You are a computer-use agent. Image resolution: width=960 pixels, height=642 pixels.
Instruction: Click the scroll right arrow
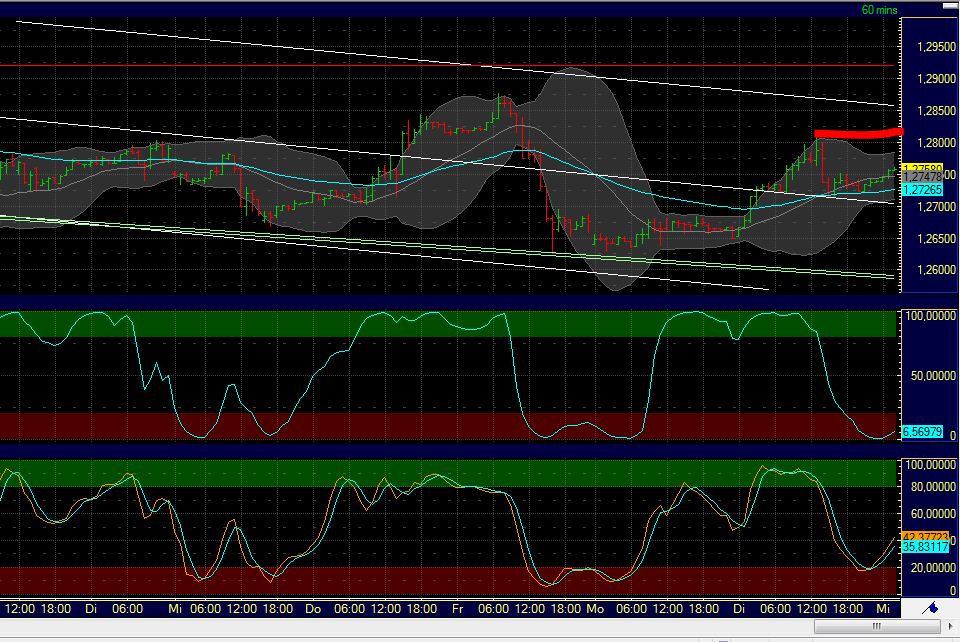[x=949, y=625]
